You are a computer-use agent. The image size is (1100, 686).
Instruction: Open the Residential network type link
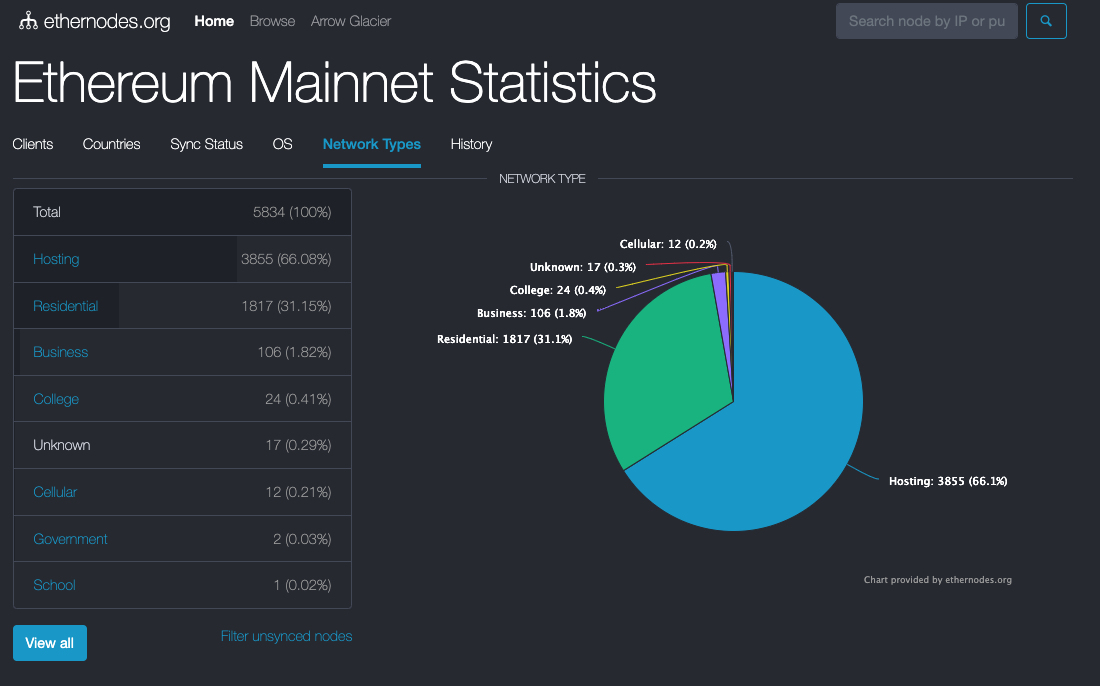coord(65,306)
